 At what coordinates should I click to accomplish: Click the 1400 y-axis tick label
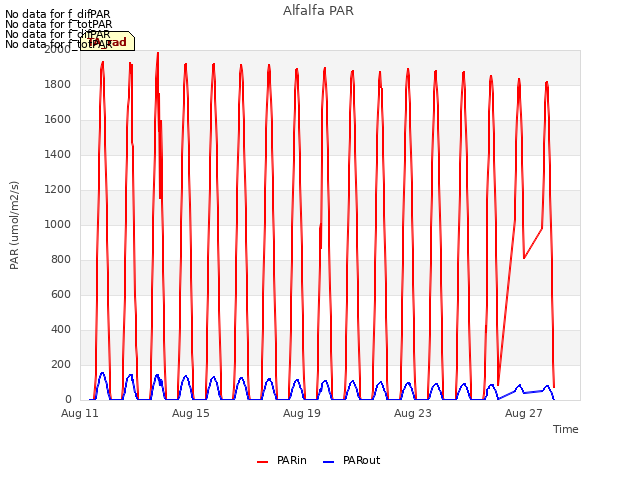(58, 154)
